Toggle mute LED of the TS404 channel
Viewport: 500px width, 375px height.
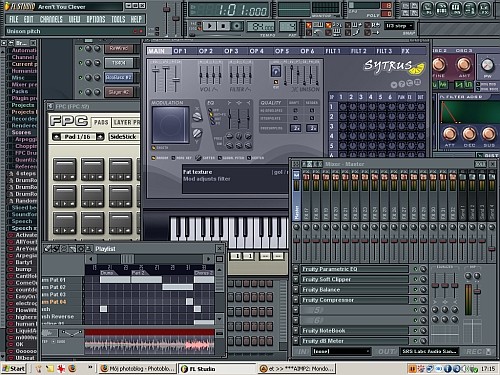click(80, 63)
